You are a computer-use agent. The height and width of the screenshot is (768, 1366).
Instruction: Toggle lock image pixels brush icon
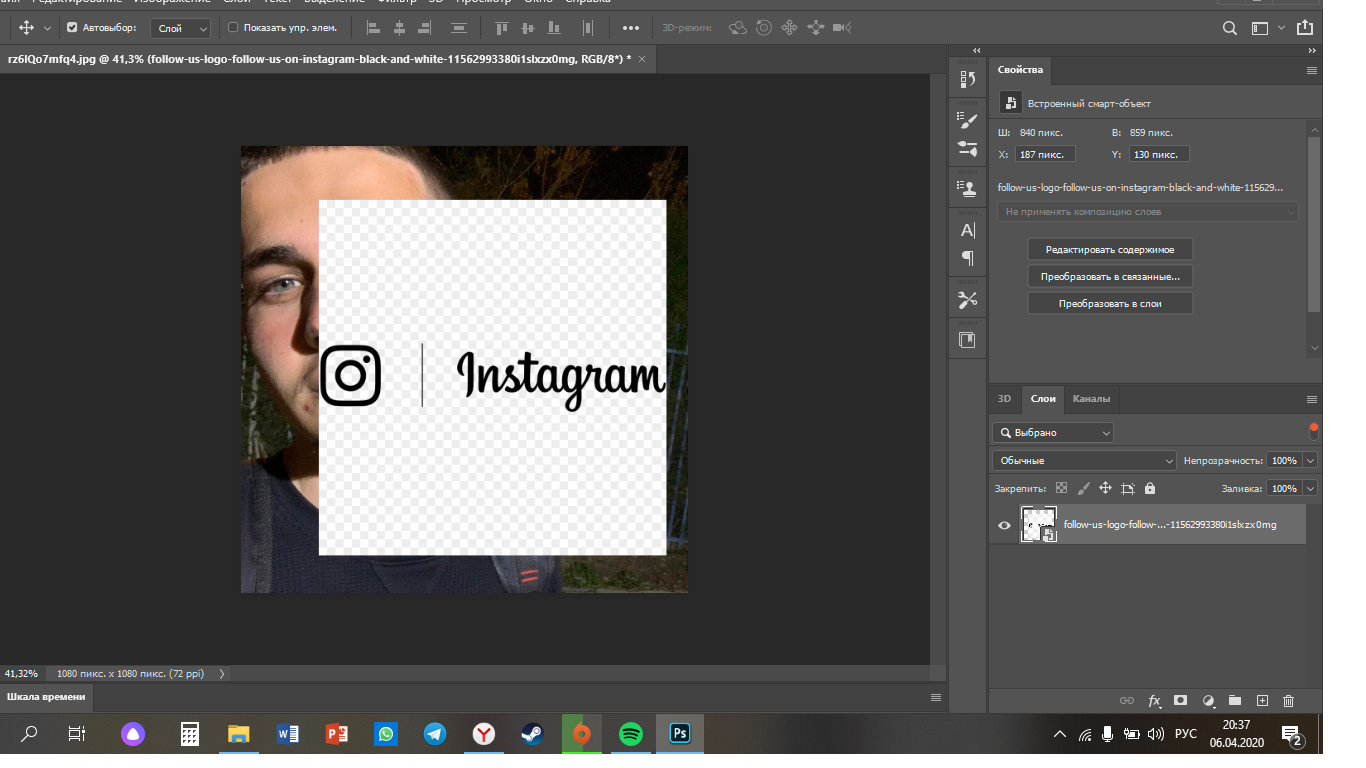pyautogui.click(x=1083, y=489)
